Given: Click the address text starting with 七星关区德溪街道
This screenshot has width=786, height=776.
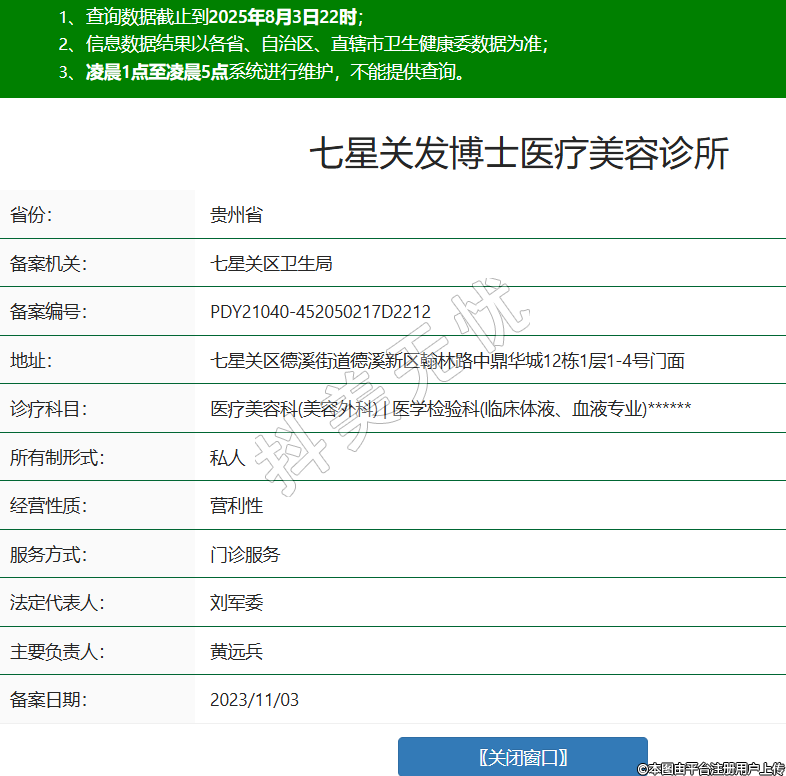Looking at the screenshot, I should tap(447, 360).
